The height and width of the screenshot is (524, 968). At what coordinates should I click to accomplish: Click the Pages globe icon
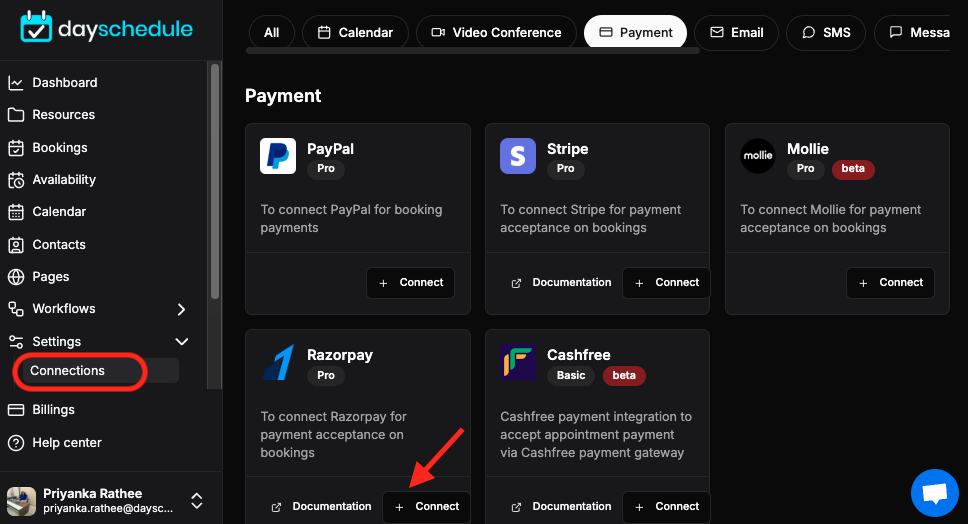tap(15, 277)
